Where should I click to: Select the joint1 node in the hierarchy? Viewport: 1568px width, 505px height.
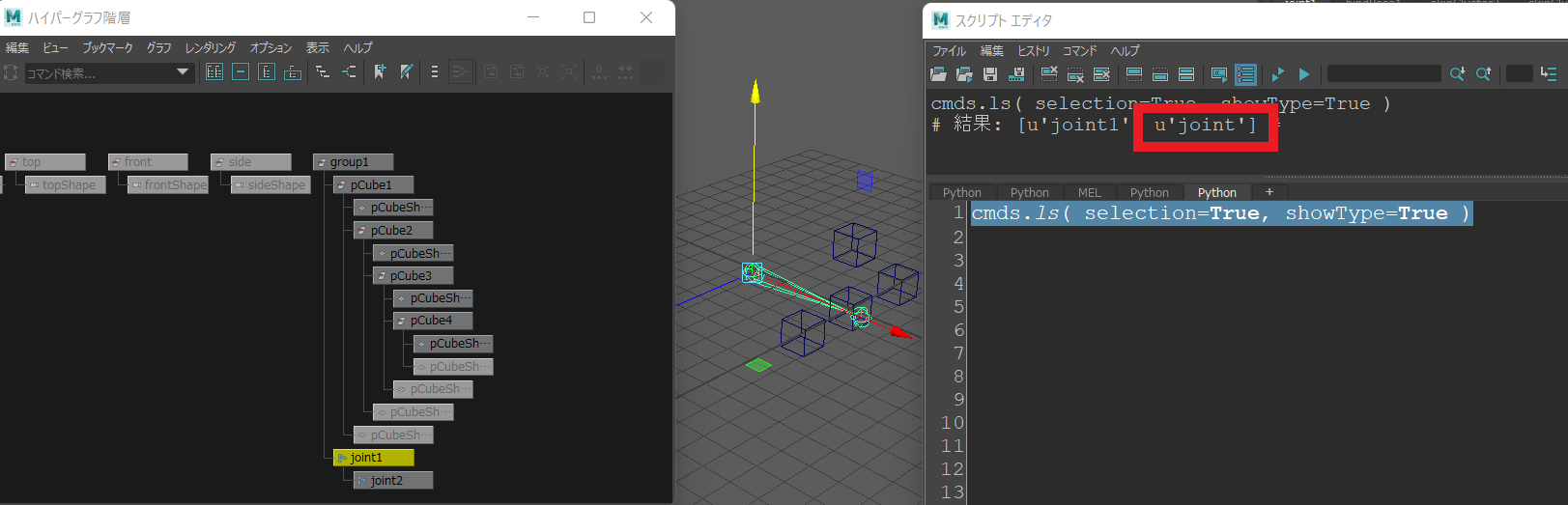tap(373, 458)
